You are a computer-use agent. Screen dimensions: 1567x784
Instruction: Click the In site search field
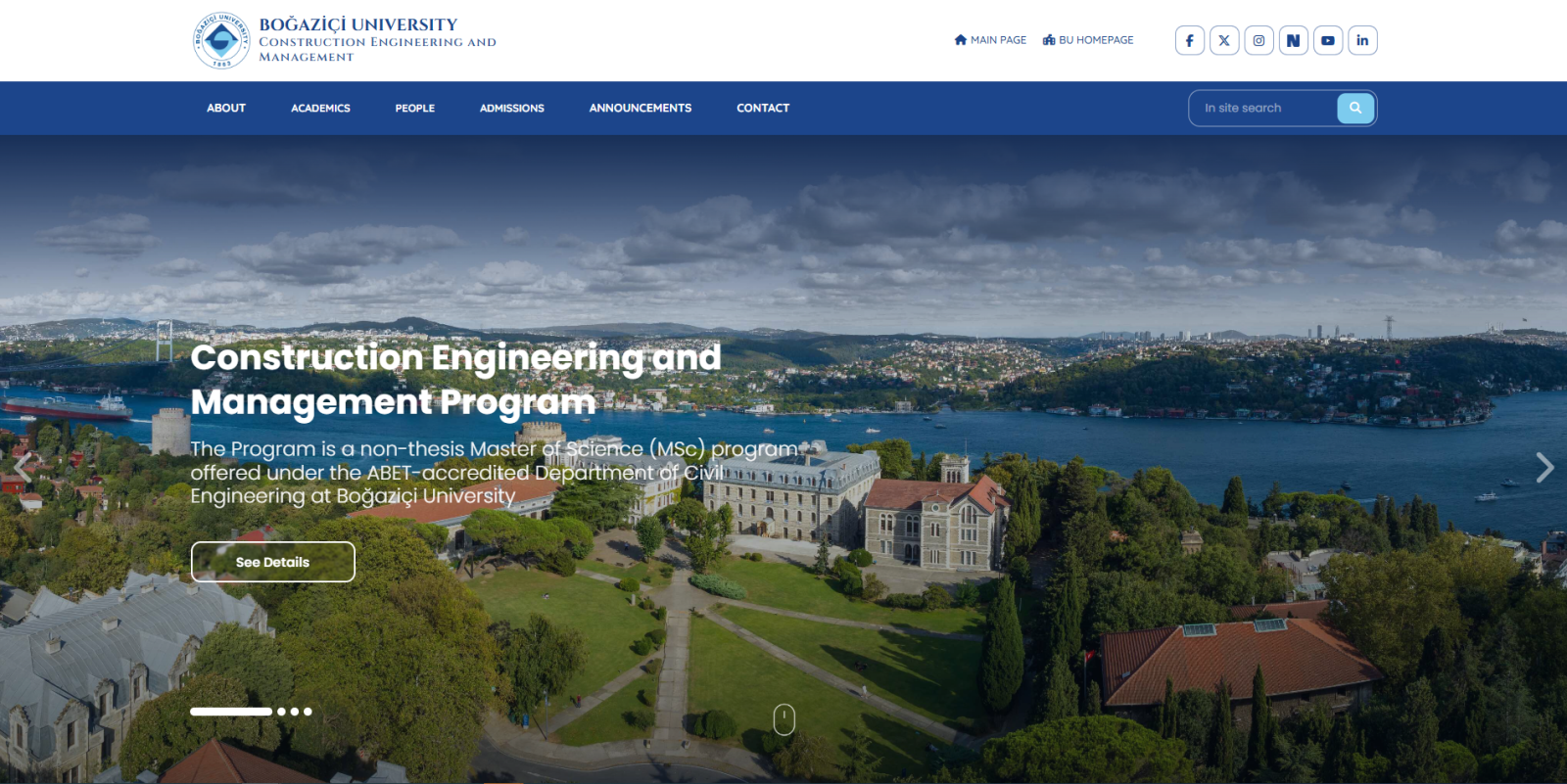(x=1263, y=108)
